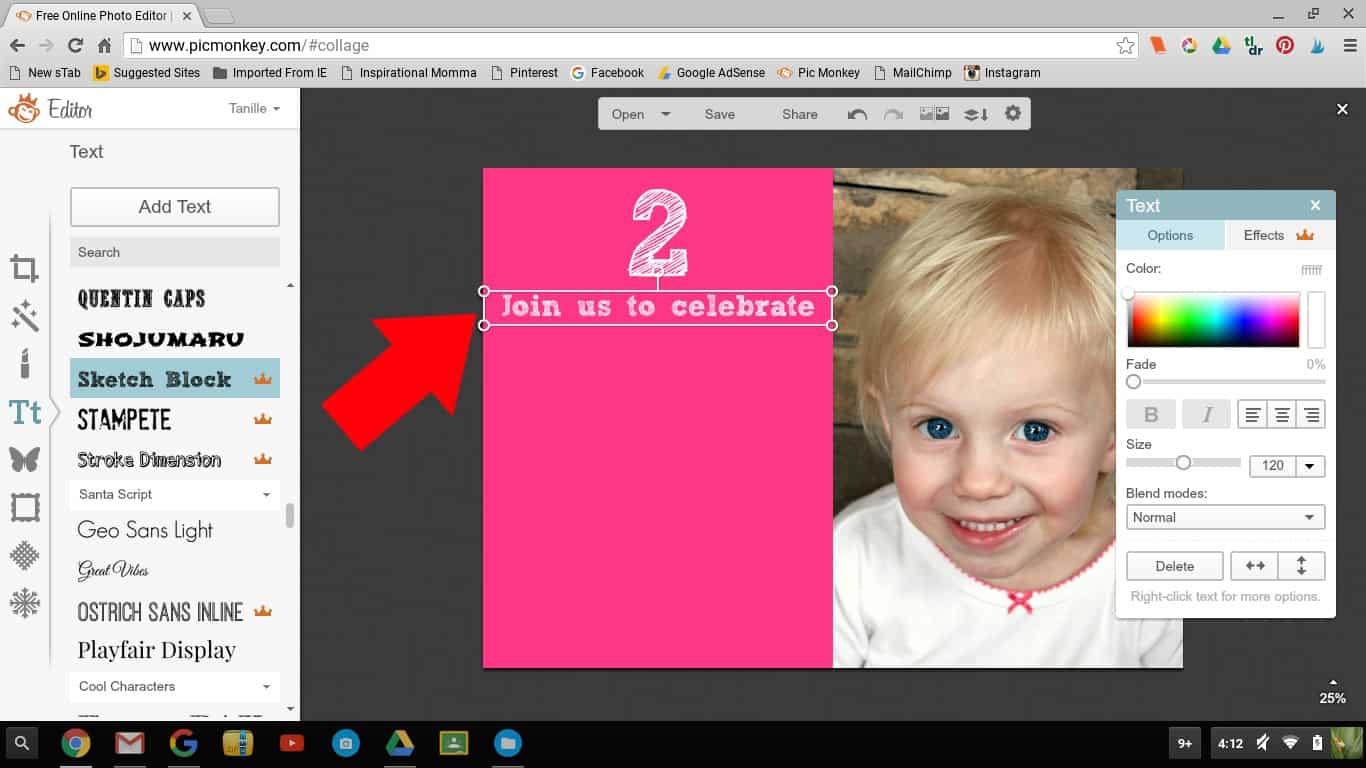
Task: Select the Crop tool in sidebar
Action: (x=25, y=268)
